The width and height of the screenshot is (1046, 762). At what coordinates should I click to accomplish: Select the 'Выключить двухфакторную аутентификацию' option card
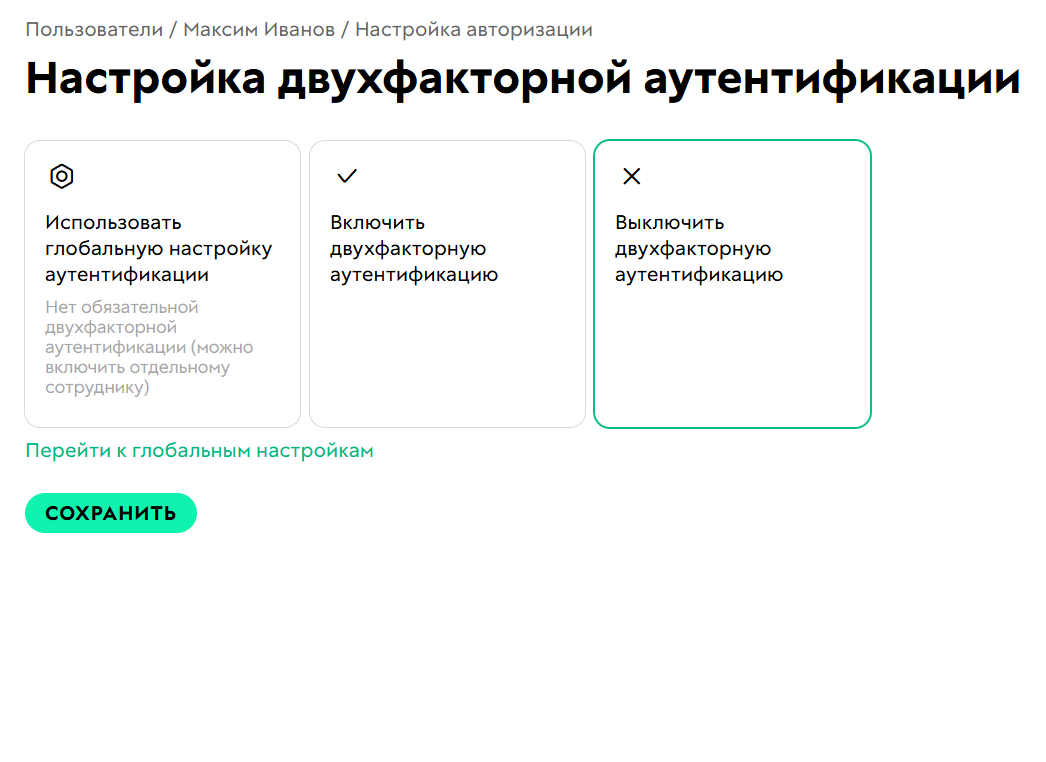point(732,283)
